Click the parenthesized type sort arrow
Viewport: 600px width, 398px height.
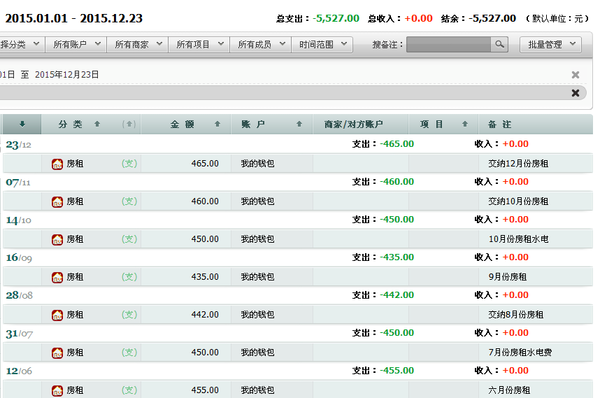(129, 124)
